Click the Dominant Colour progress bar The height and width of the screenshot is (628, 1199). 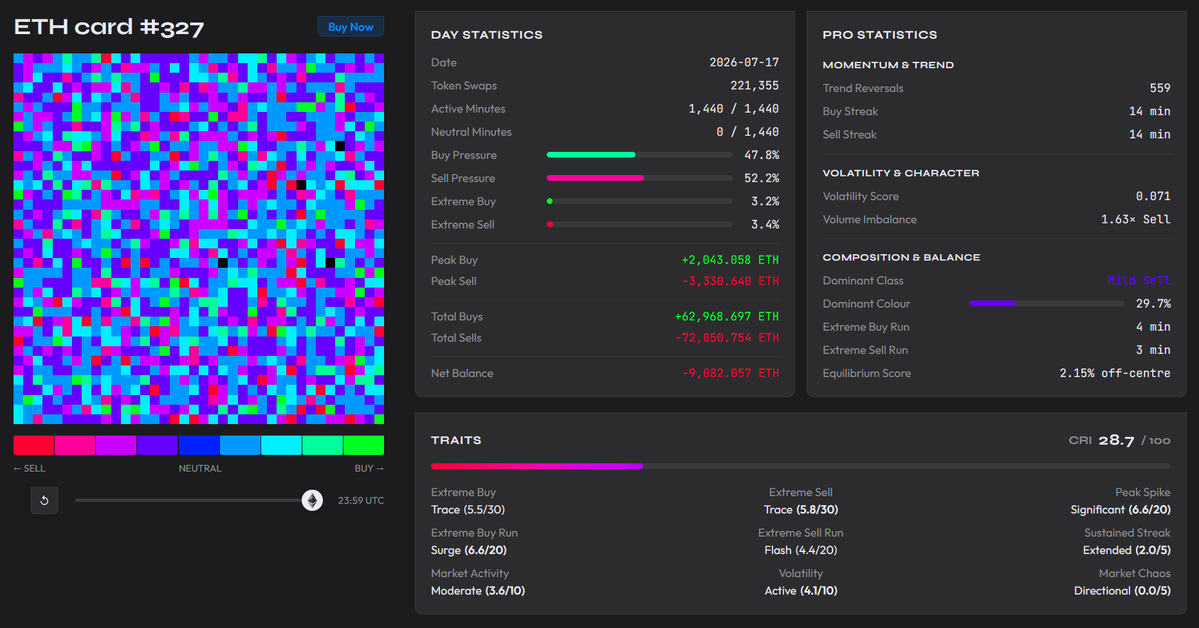point(1046,304)
